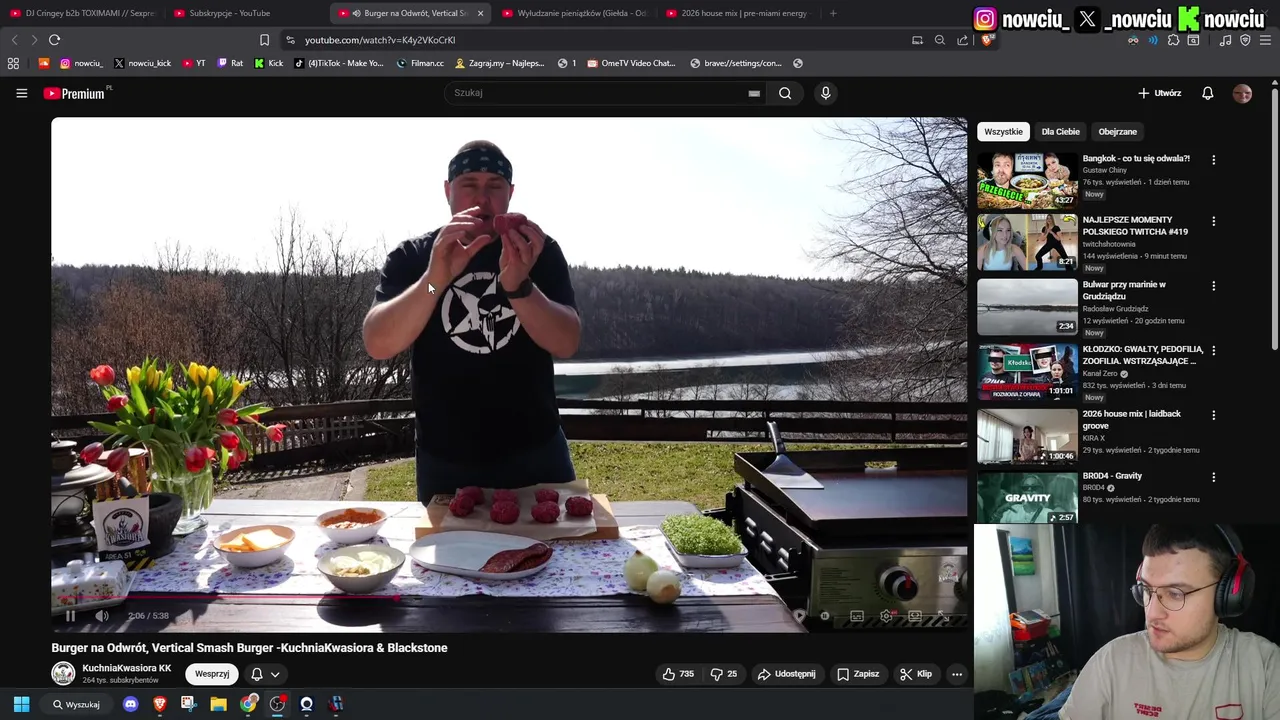
Task: Click the Brave Shields lion icon
Action: (x=987, y=40)
